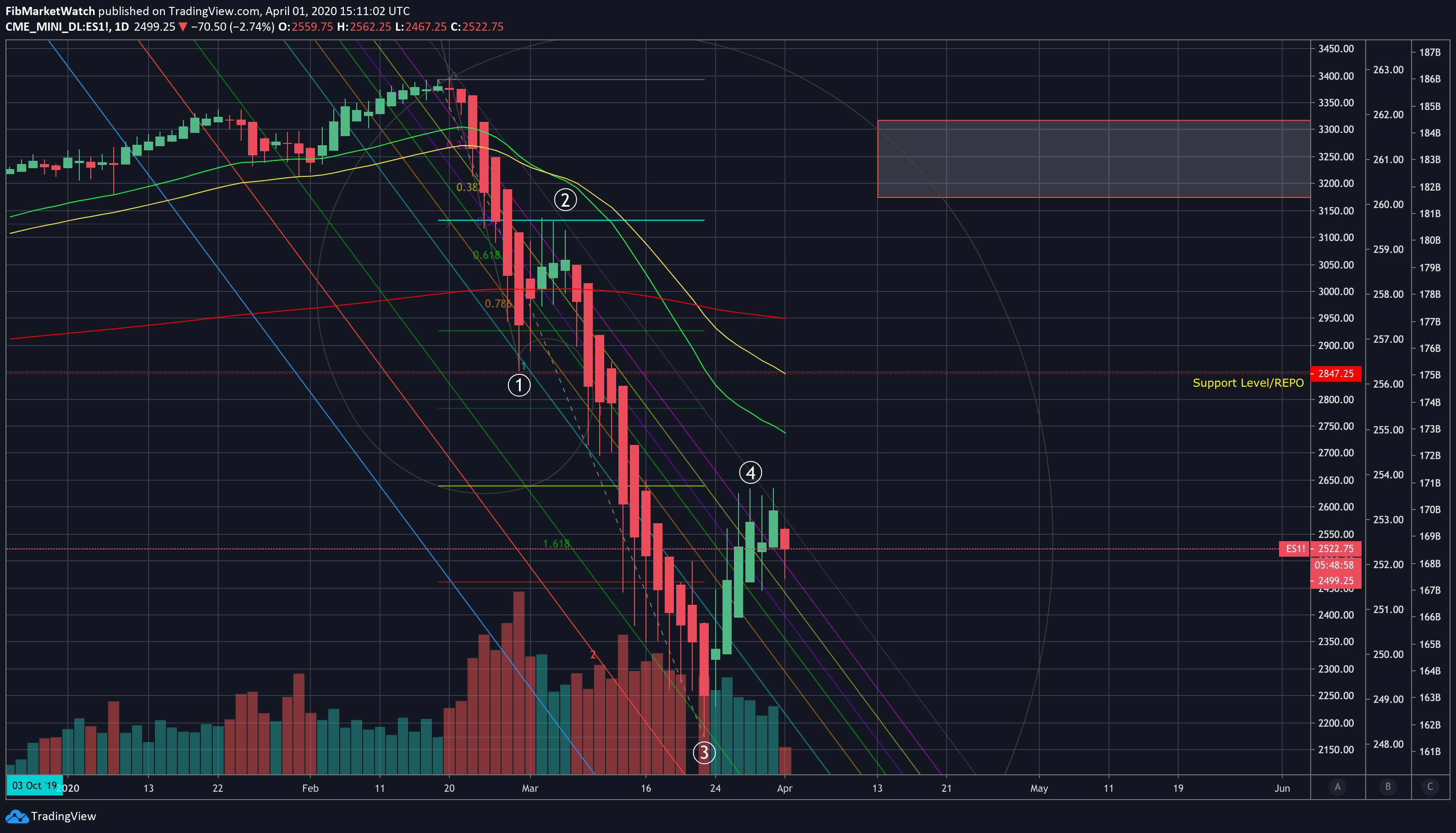
Task: Click the 3450.00 price axis label
Action: 1336,49
